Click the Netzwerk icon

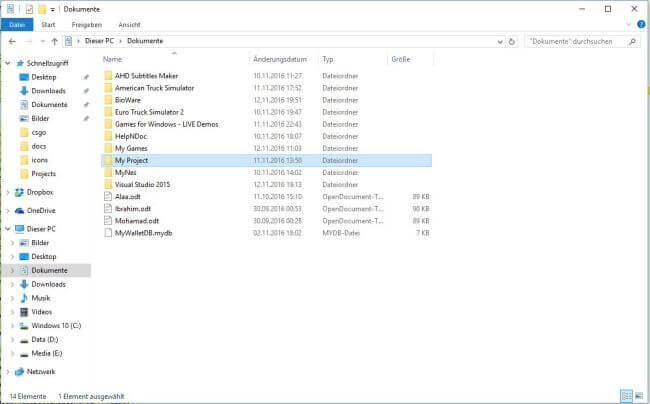point(19,372)
